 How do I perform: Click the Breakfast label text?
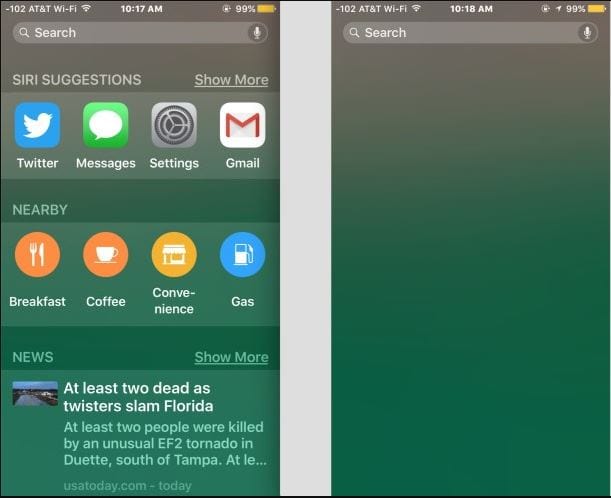click(37, 302)
